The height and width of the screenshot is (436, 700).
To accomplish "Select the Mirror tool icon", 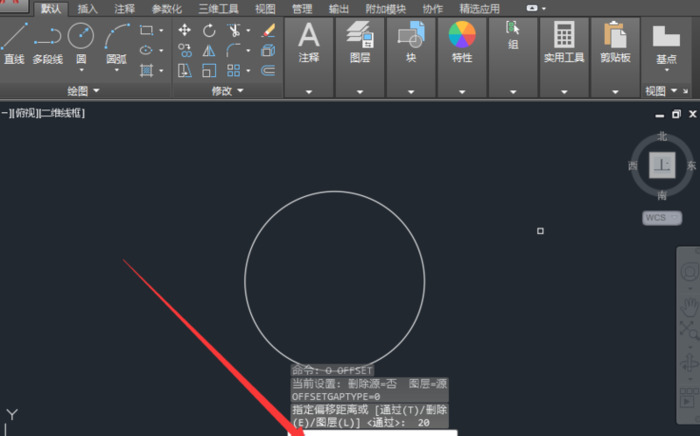I will 209,50.
